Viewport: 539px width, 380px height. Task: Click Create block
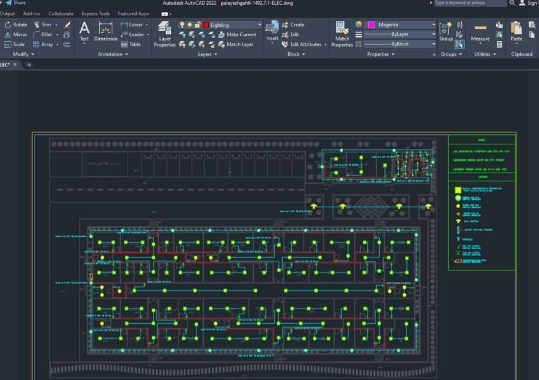tap(293, 25)
